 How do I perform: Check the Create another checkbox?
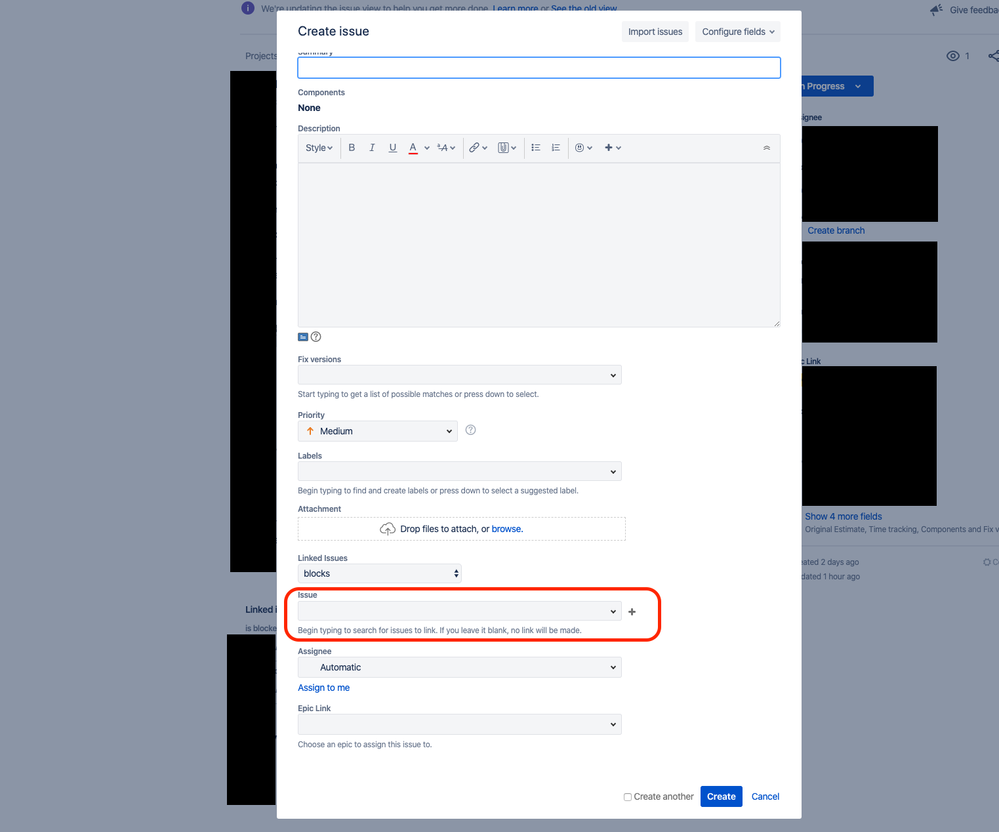coord(628,797)
